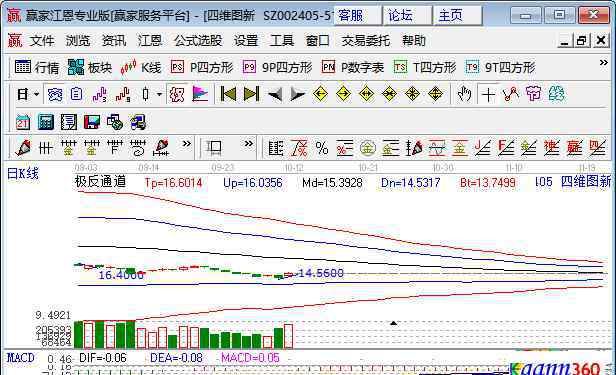Open the 日 period dropdown
616x375 pixels.
(x=28, y=94)
